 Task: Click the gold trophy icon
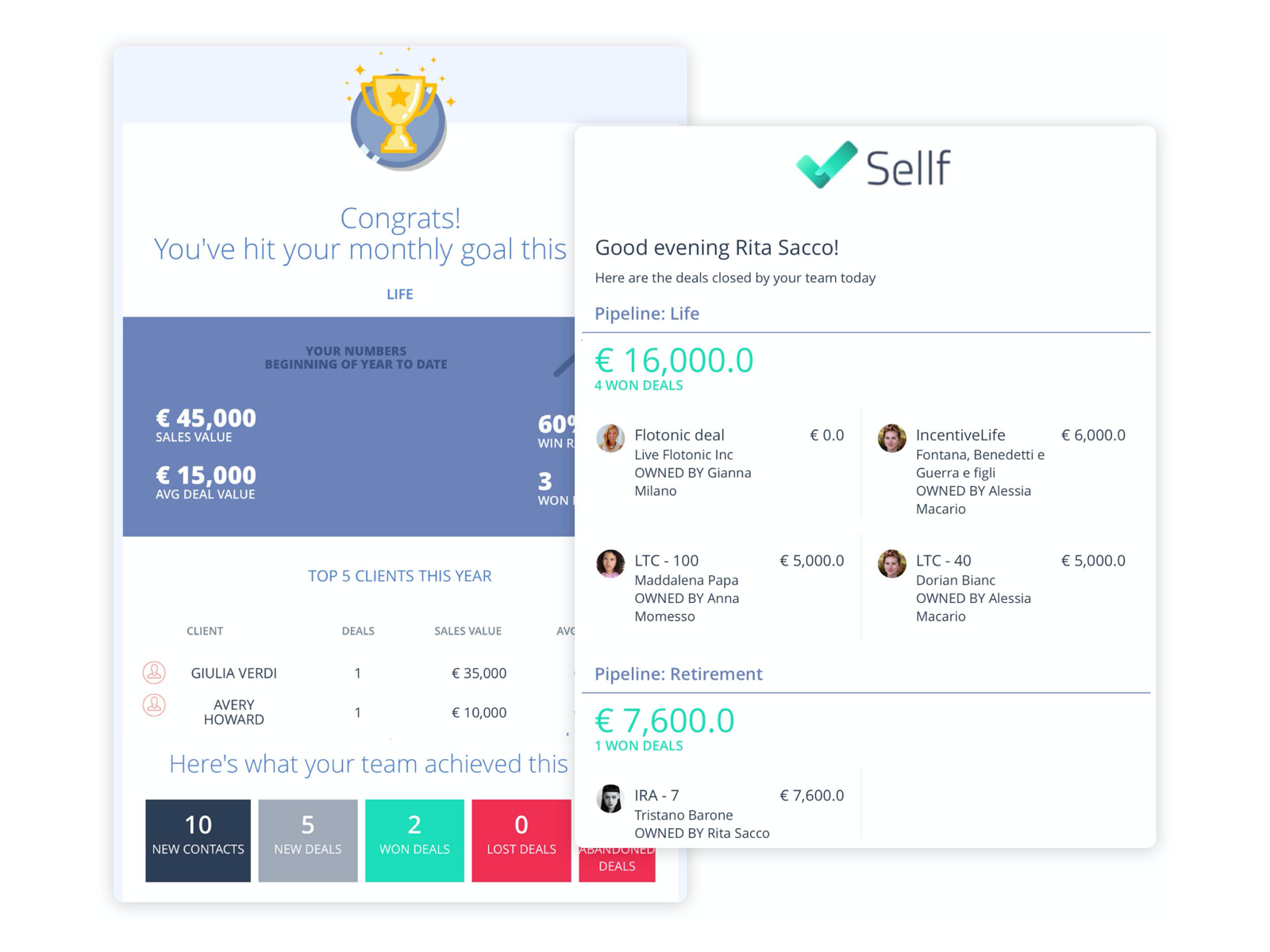point(398,109)
